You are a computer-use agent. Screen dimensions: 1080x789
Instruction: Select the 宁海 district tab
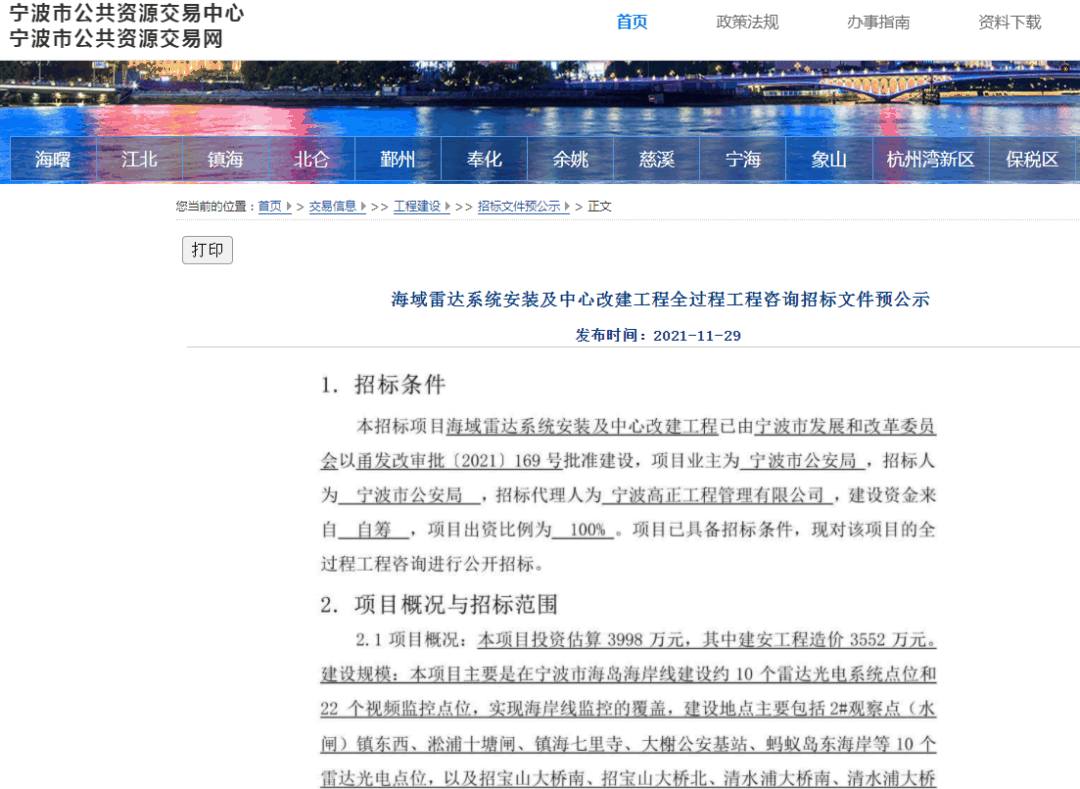[x=743, y=159]
